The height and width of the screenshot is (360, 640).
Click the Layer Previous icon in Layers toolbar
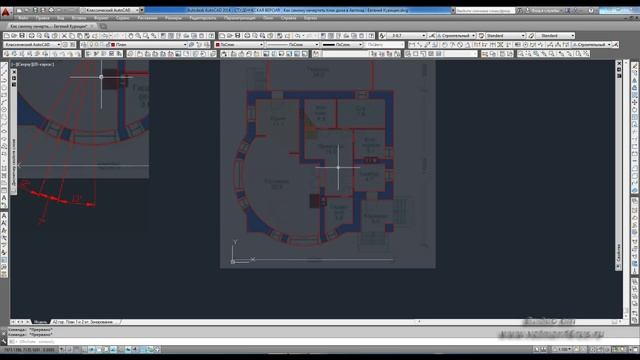pos(199,44)
